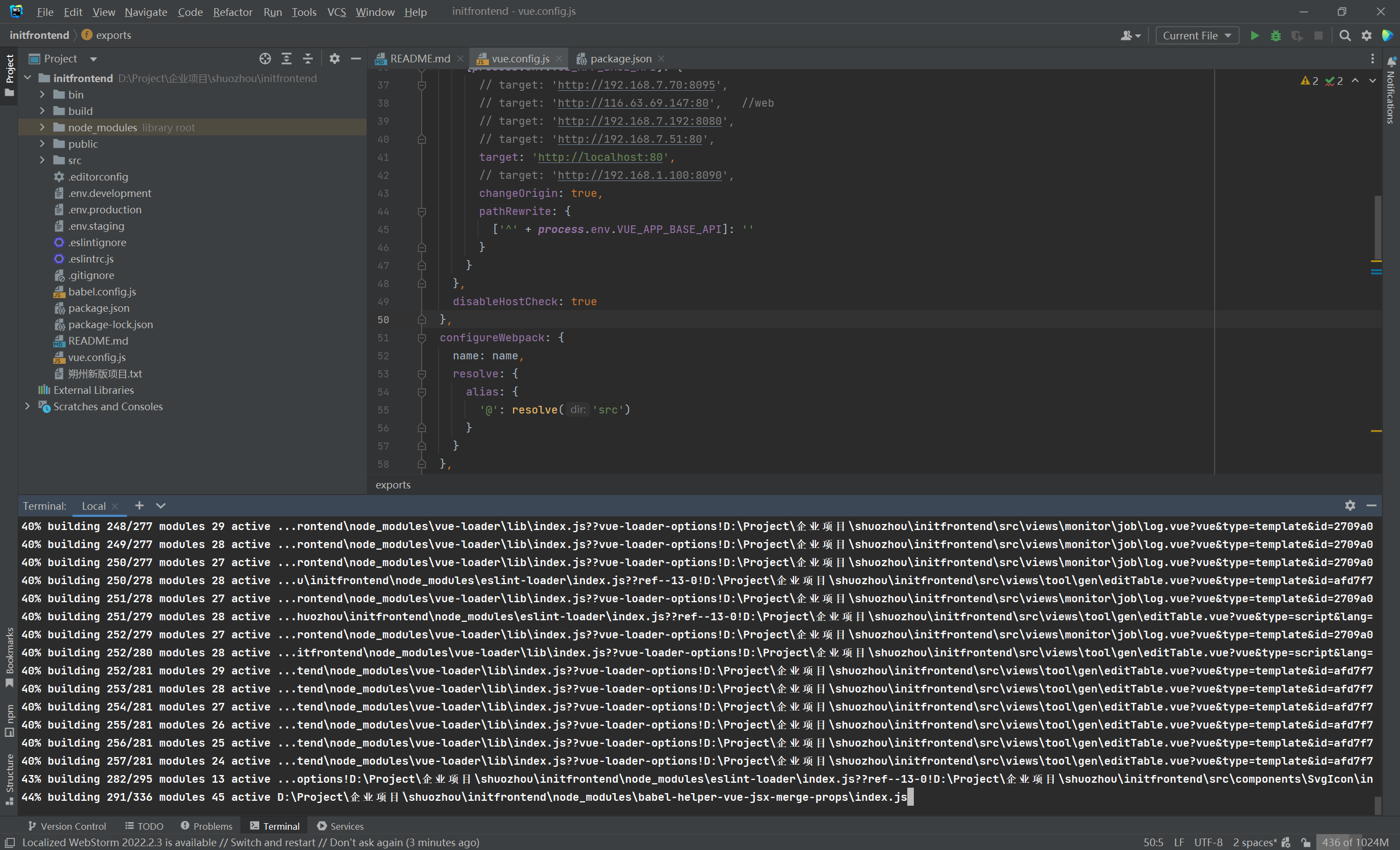The image size is (1400, 850).
Task: Open Project view selector dropdown
Action: coord(63,59)
